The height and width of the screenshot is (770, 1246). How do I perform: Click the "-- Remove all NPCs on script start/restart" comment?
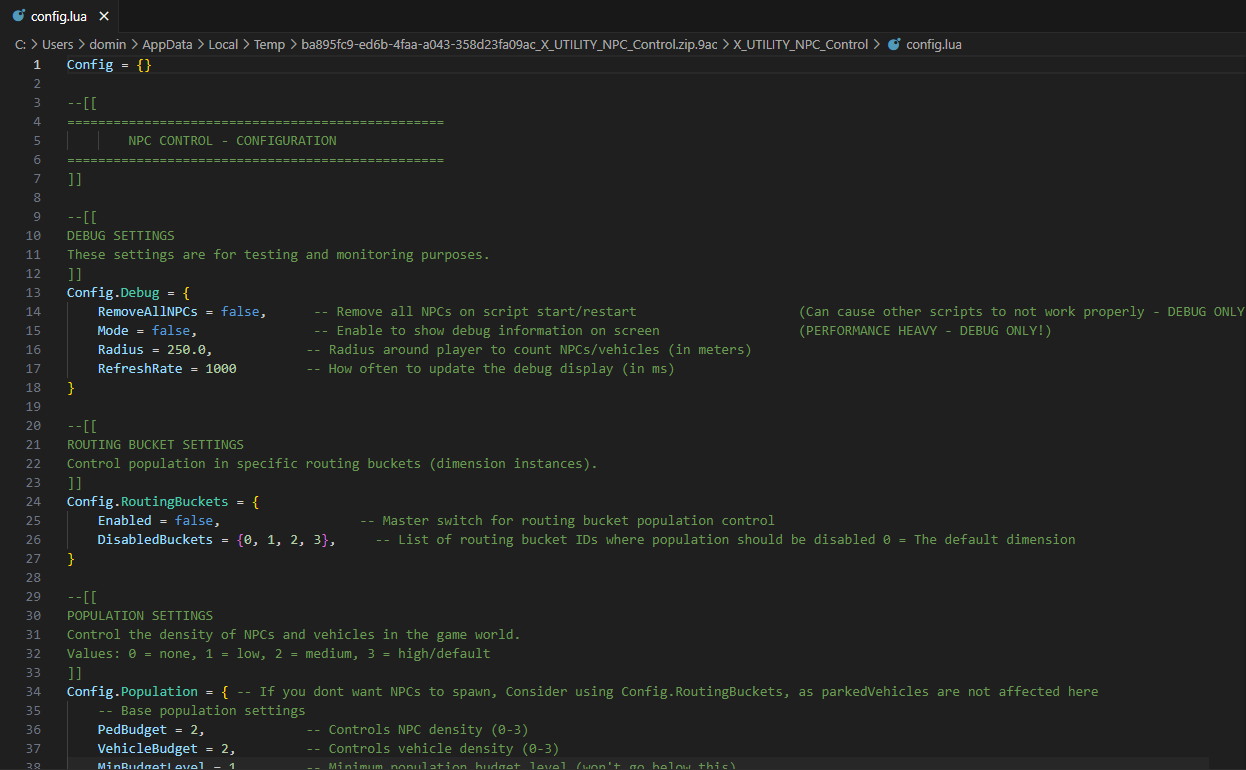coord(475,312)
